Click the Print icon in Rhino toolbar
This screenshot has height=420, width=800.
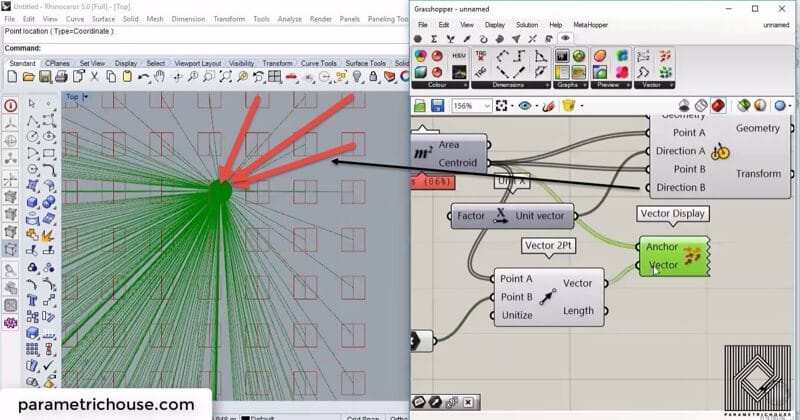(x=62, y=77)
